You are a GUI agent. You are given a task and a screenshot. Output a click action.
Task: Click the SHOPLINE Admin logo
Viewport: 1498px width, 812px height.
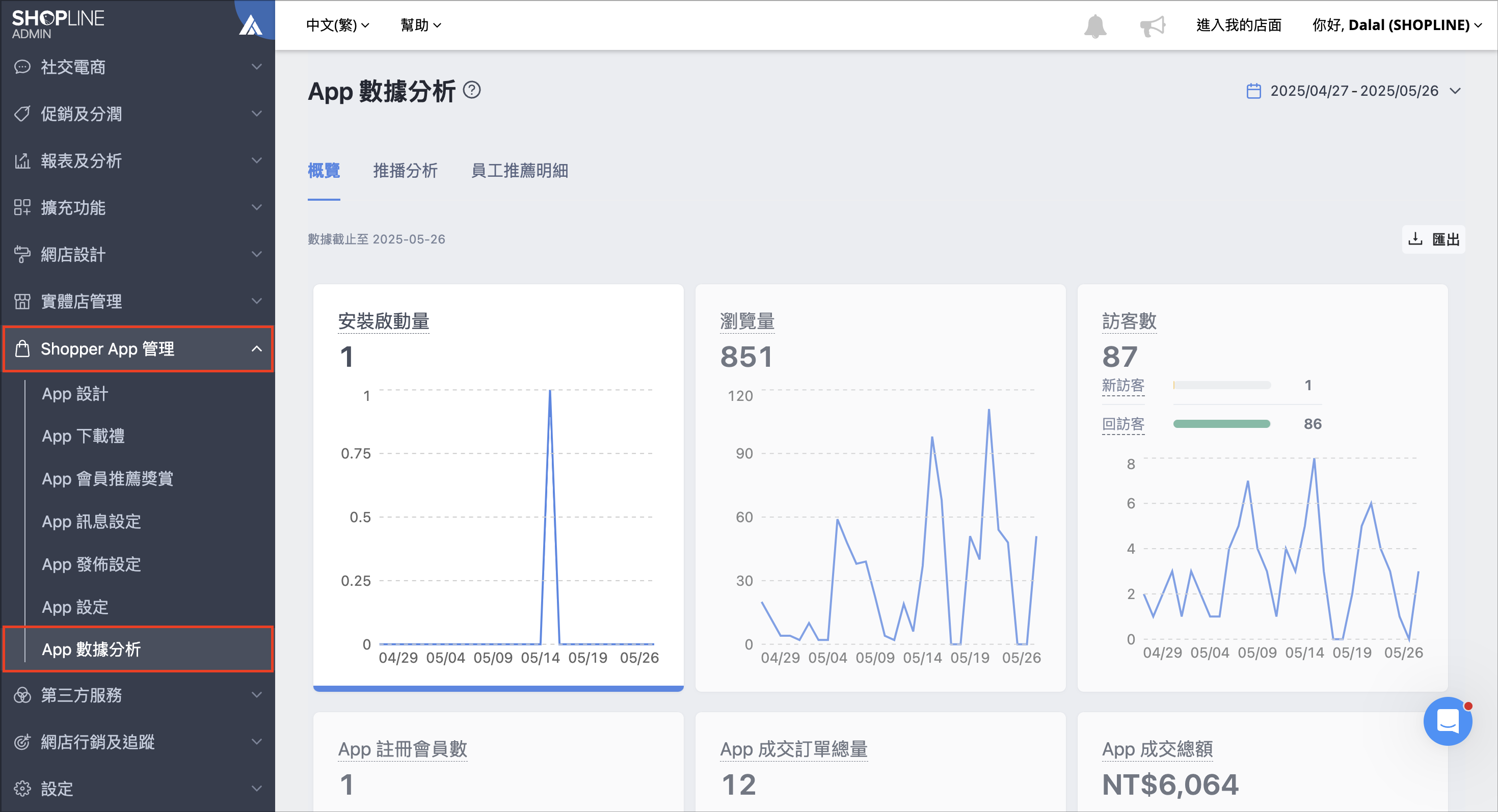(58, 24)
